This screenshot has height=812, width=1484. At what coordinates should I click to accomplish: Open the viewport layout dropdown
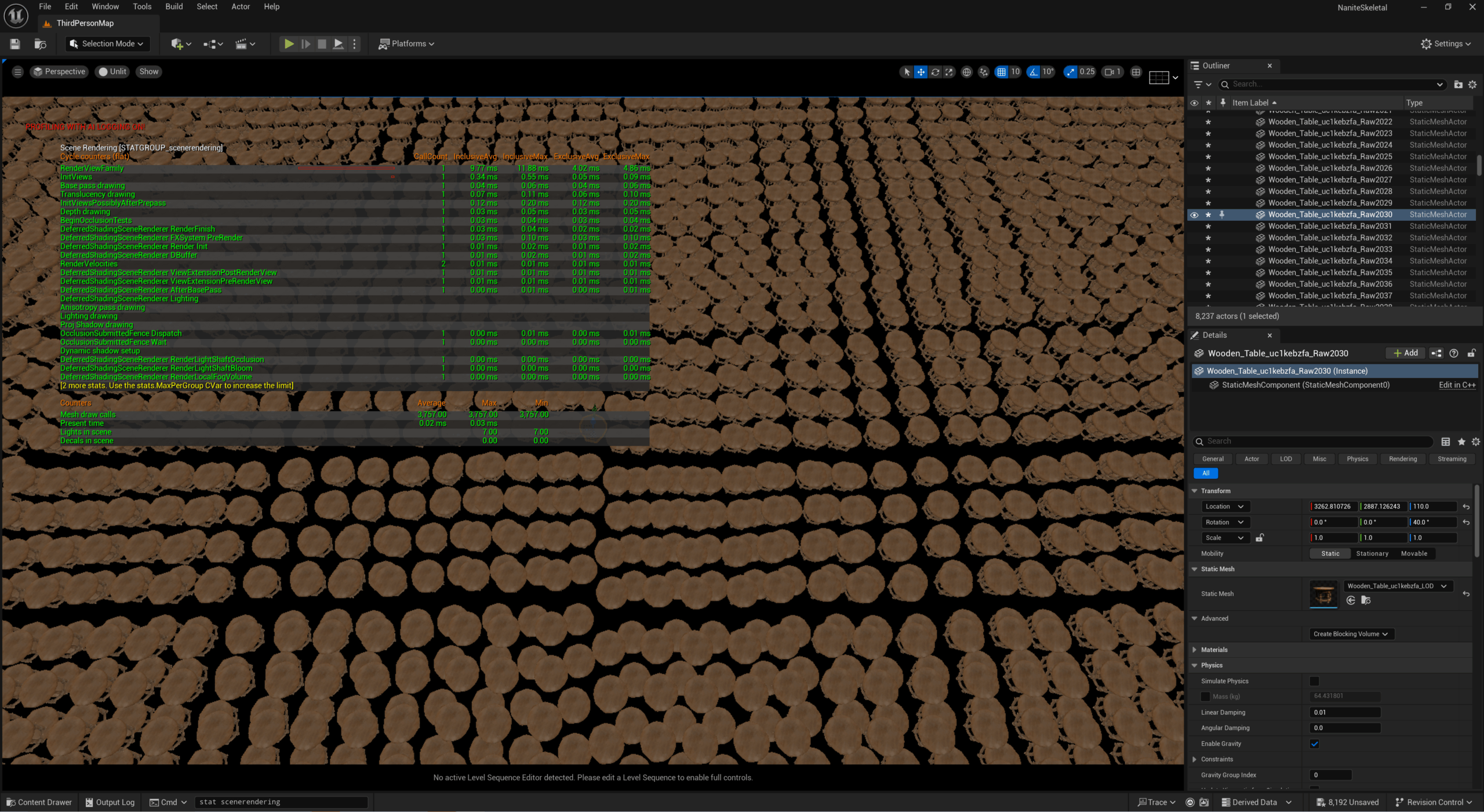click(x=1163, y=77)
